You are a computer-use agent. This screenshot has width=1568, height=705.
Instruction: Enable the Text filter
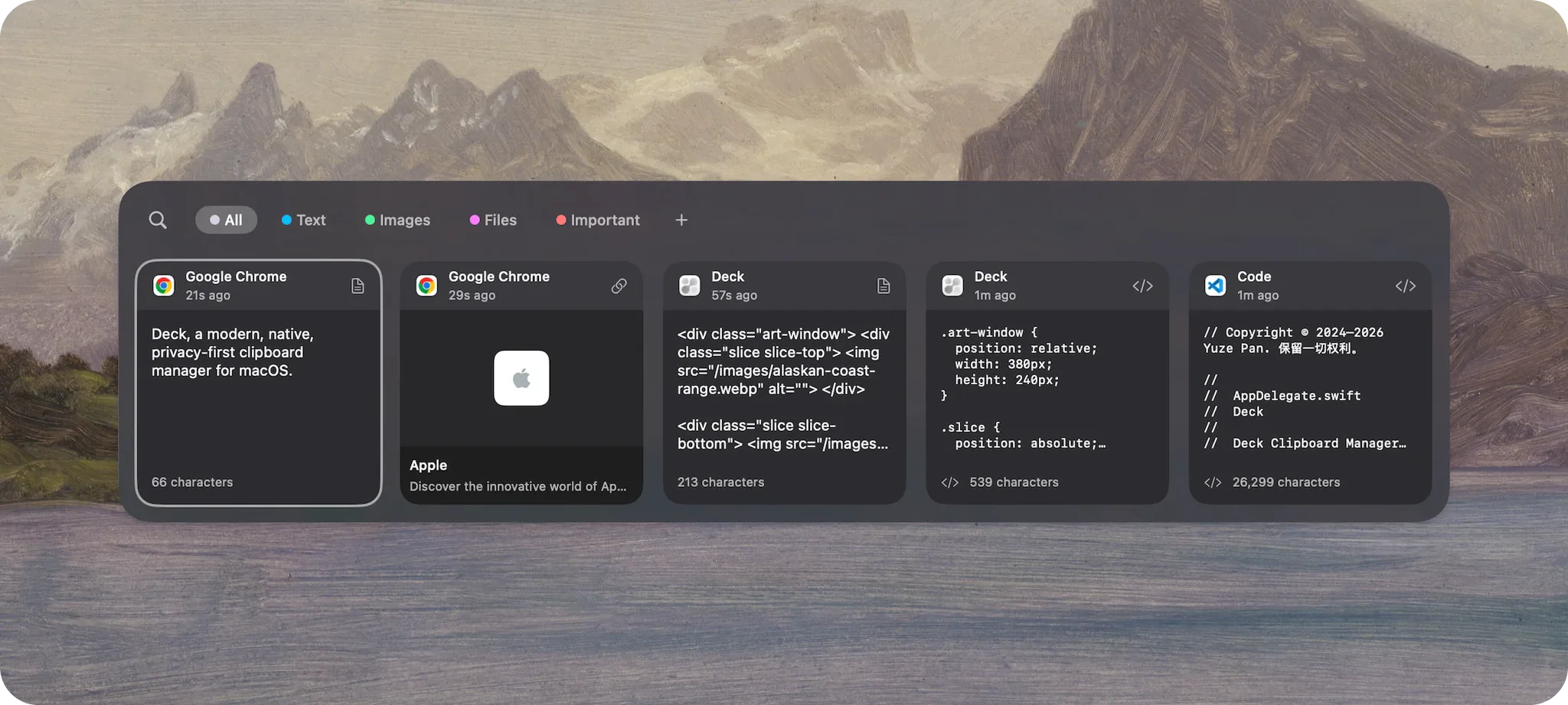pos(304,220)
